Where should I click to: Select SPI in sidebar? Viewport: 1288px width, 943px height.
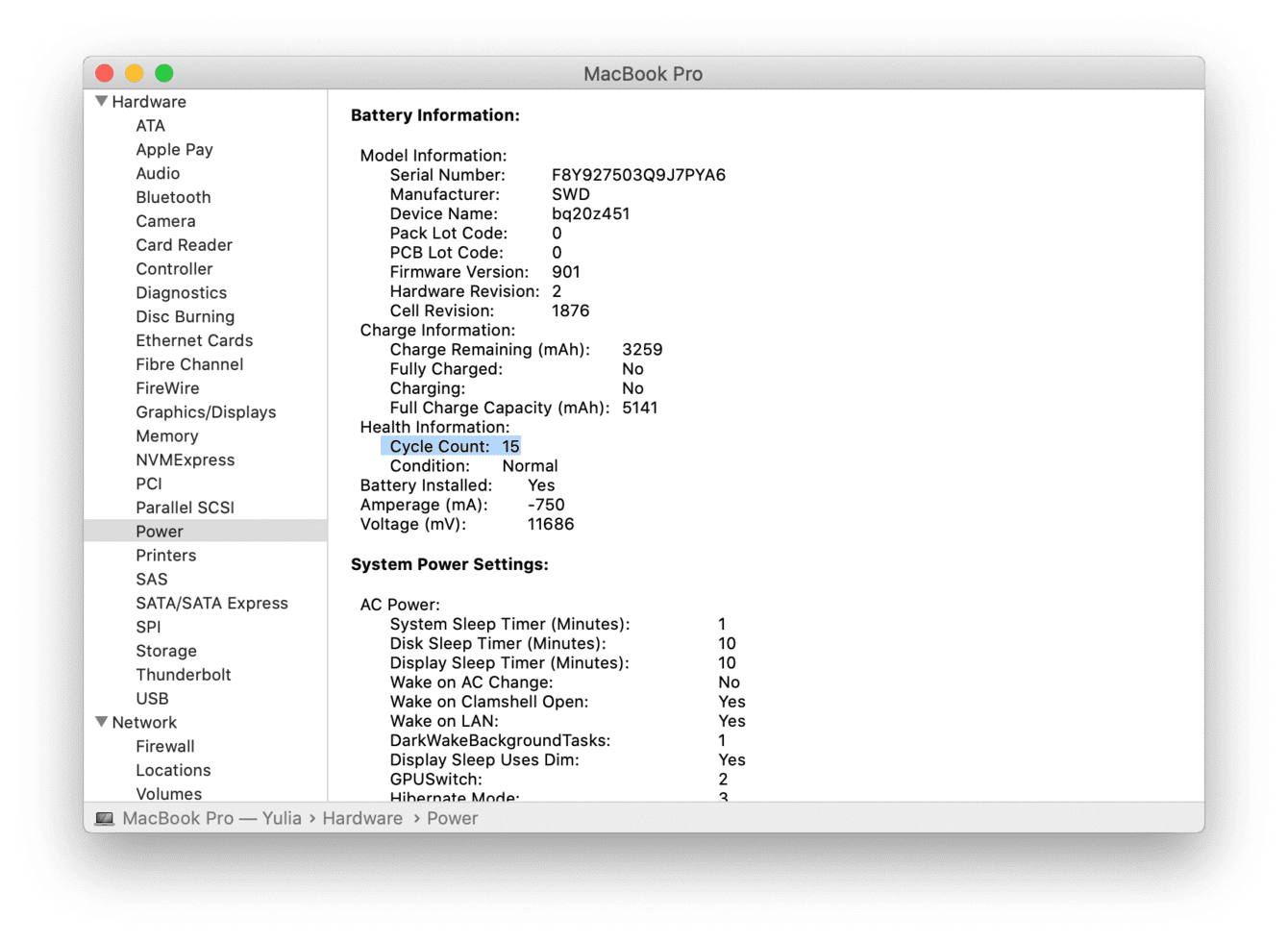(x=149, y=627)
